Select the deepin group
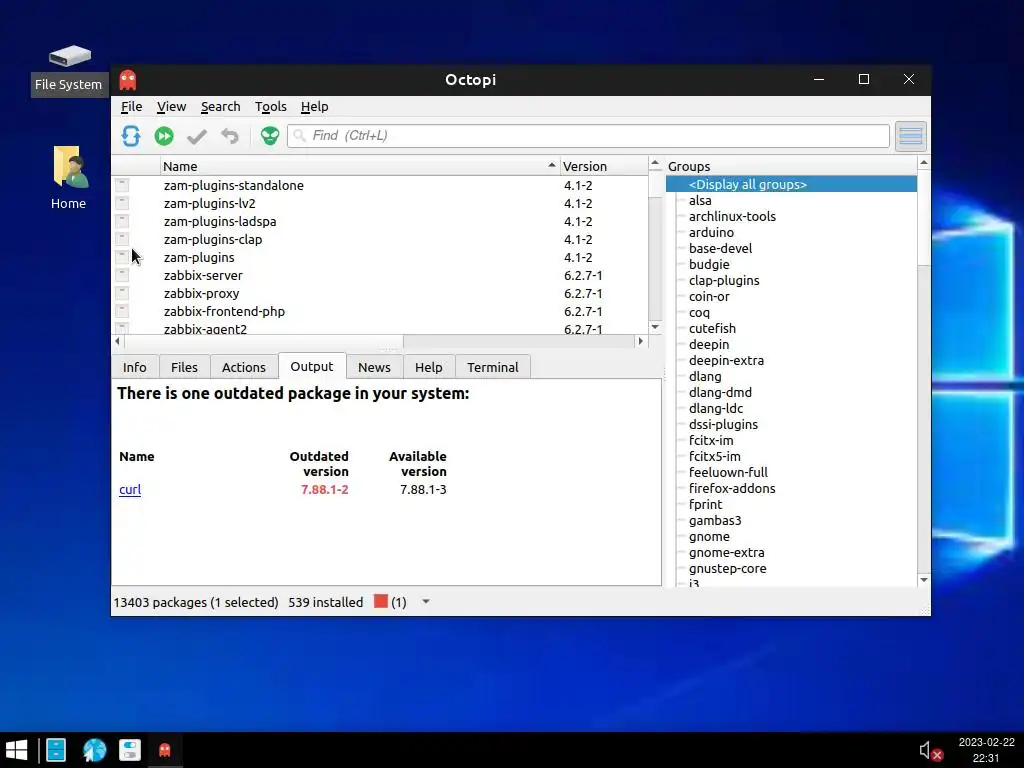This screenshot has width=1024, height=768. pyautogui.click(x=709, y=344)
